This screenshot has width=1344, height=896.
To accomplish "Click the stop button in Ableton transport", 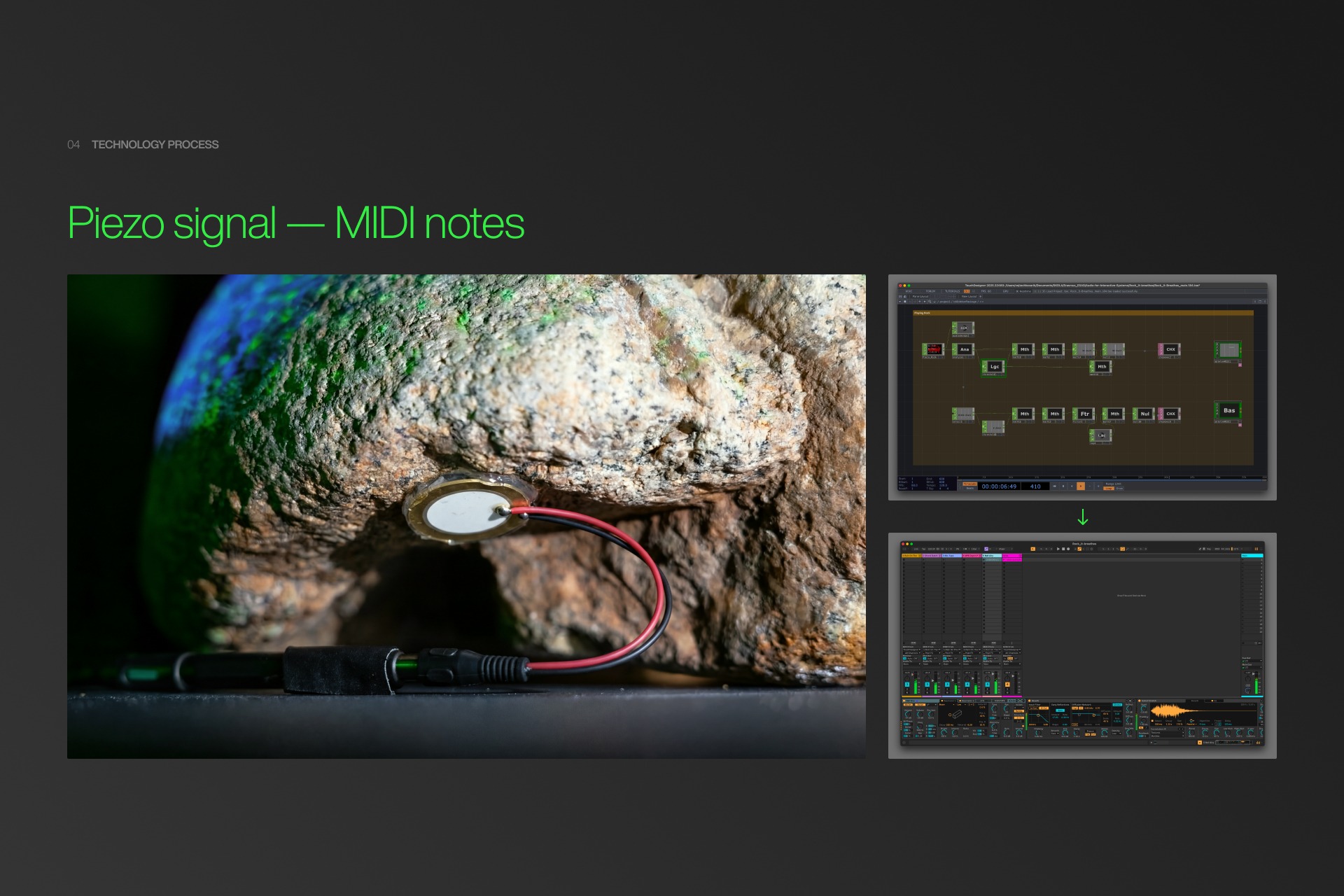I will (x=1063, y=549).
